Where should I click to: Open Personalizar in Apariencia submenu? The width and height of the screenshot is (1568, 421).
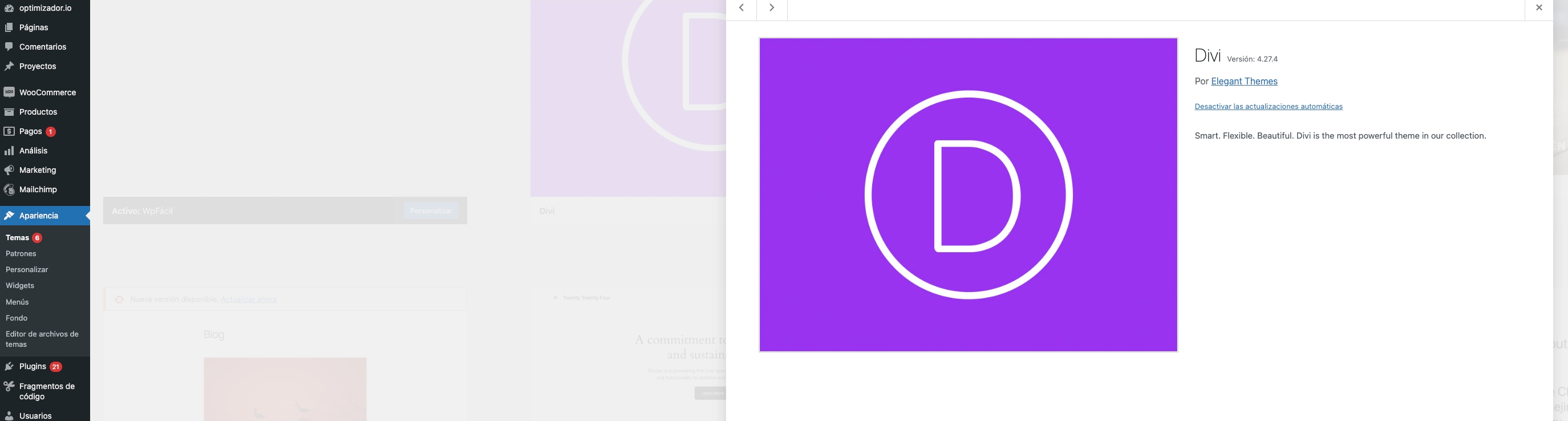[27, 269]
